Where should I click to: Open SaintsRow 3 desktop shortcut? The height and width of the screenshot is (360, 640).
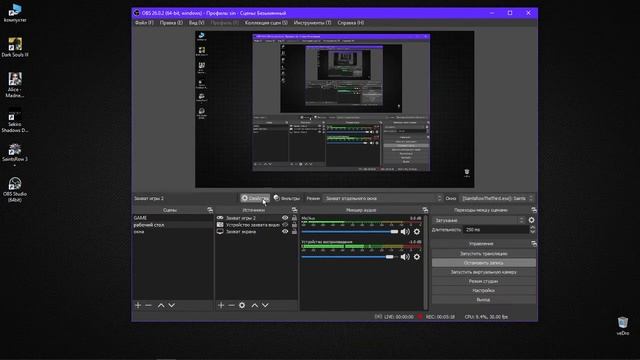tap(15, 154)
